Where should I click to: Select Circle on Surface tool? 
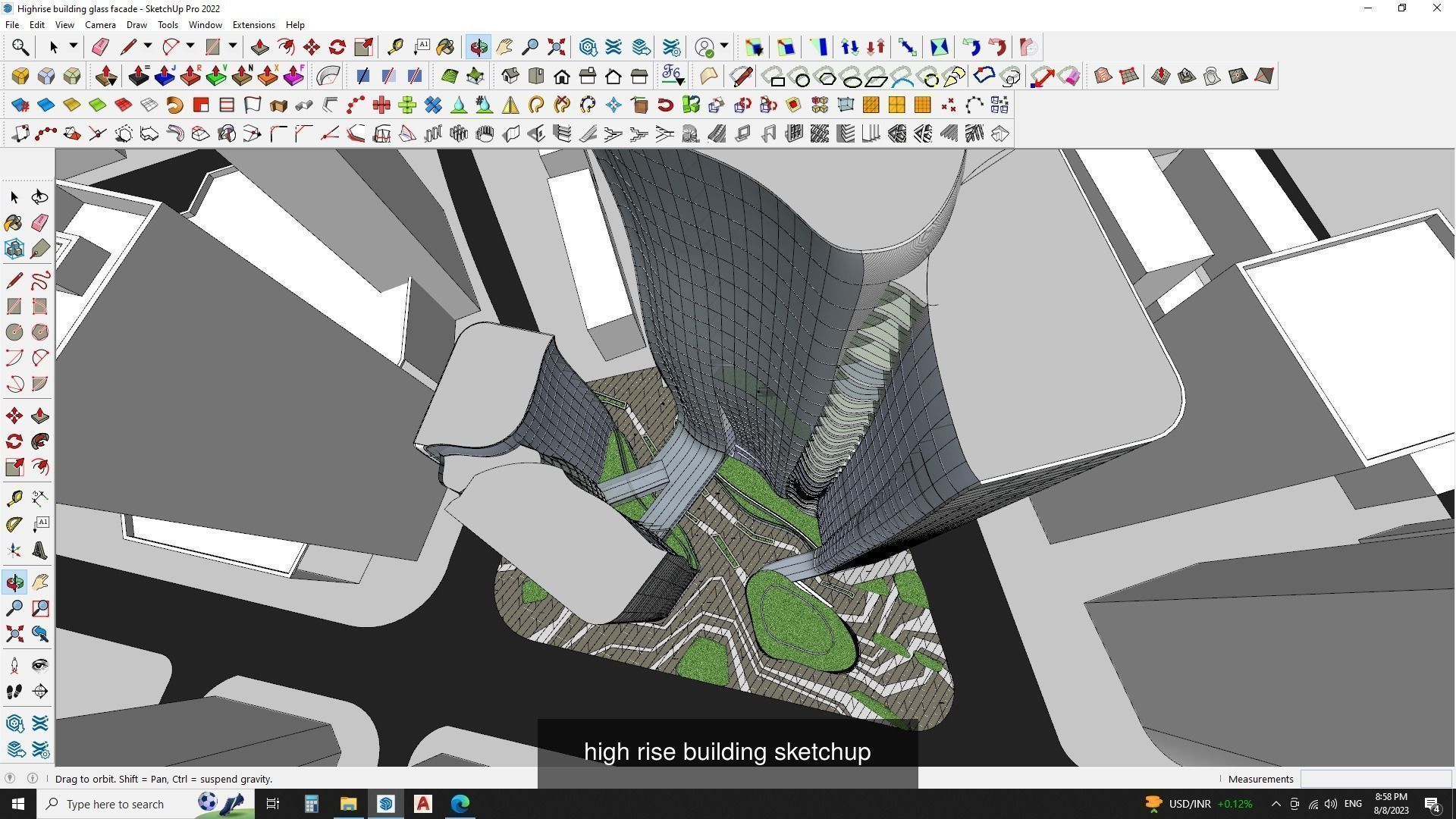click(x=802, y=77)
